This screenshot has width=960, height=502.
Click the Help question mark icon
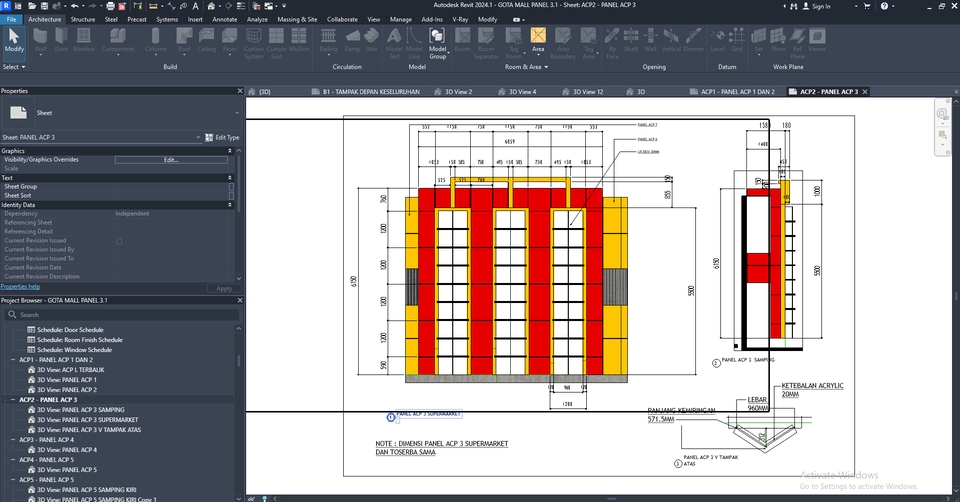pos(884,6)
